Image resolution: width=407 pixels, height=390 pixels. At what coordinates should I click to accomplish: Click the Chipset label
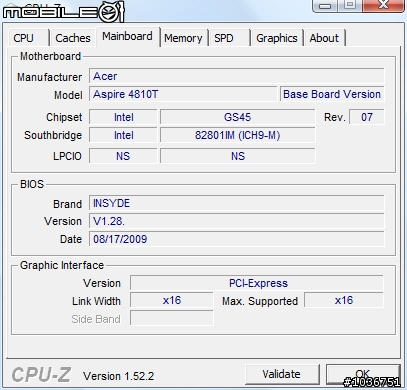64,117
